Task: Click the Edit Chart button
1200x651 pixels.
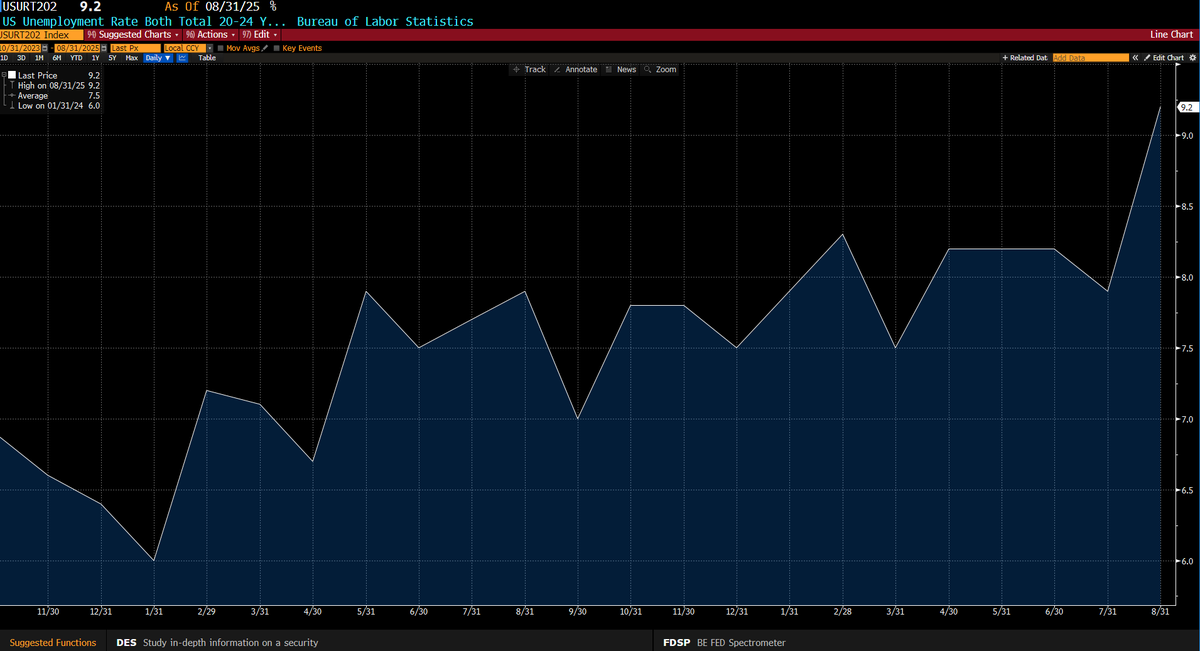Action: point(1164,58)
